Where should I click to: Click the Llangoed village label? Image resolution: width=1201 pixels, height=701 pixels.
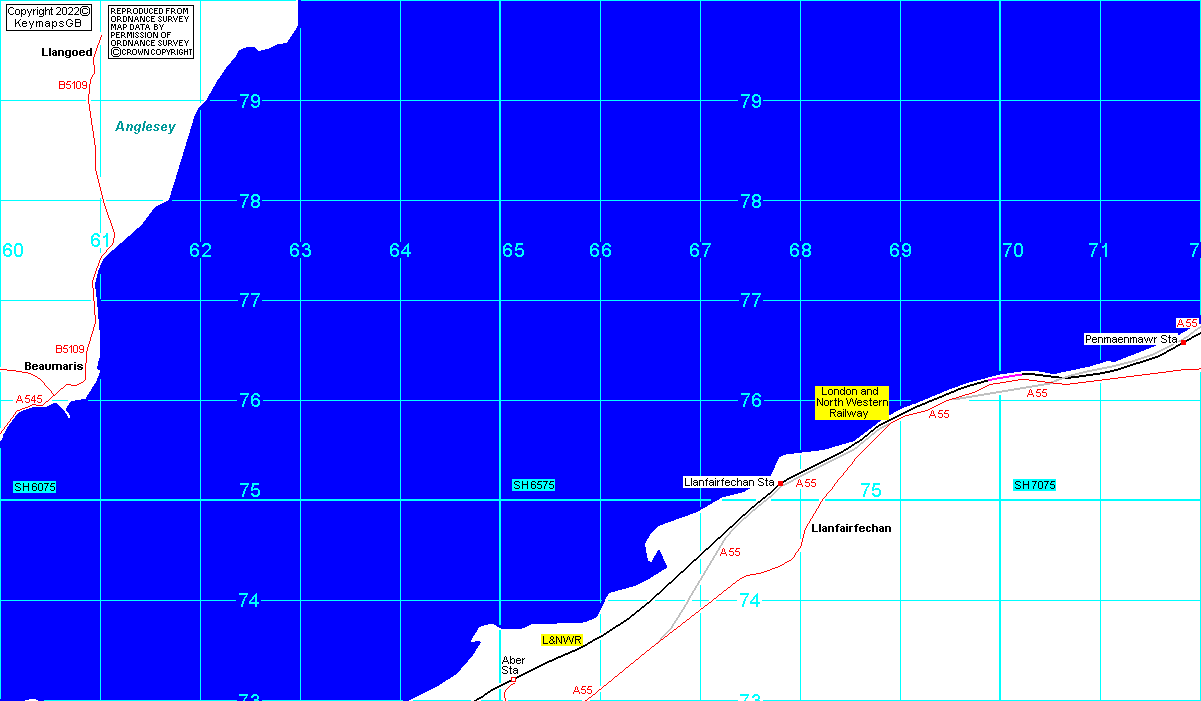[x=66, y=52]
